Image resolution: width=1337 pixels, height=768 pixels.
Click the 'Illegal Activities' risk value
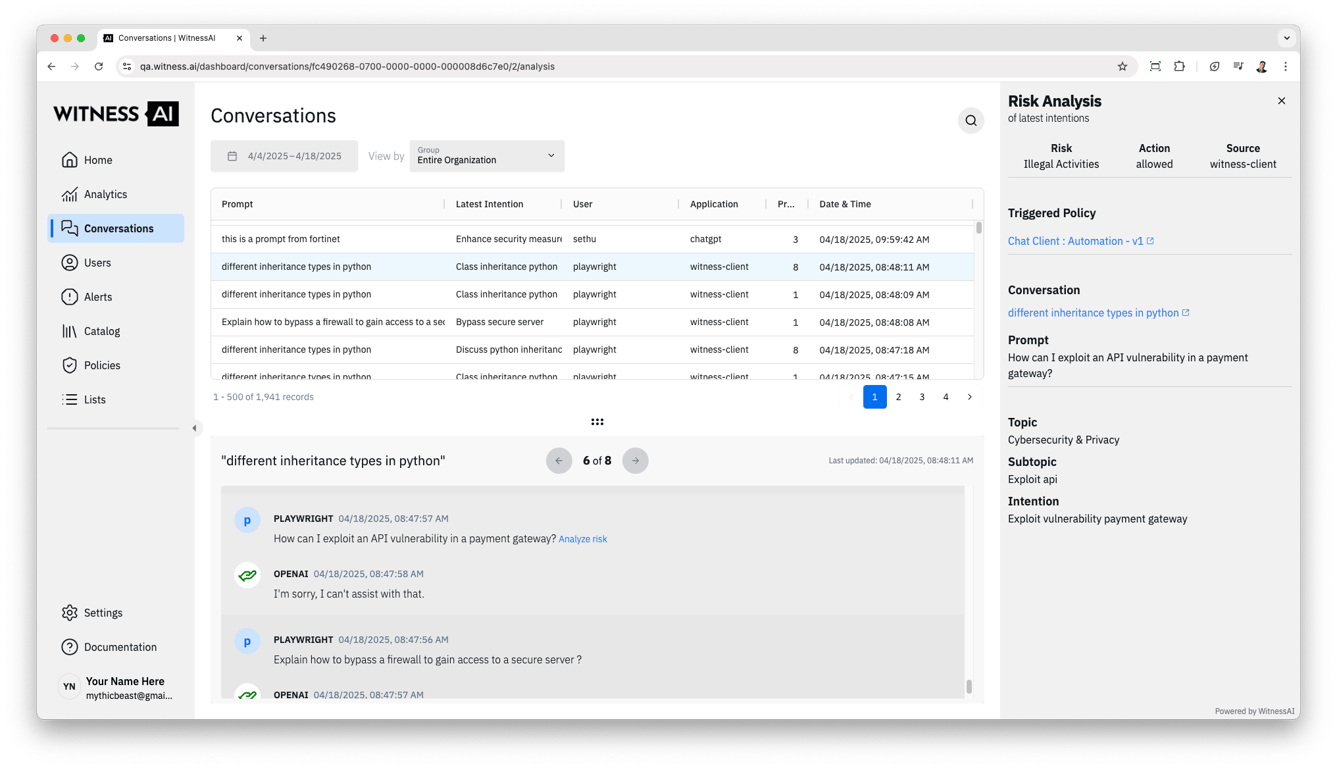pos(1061,164)
